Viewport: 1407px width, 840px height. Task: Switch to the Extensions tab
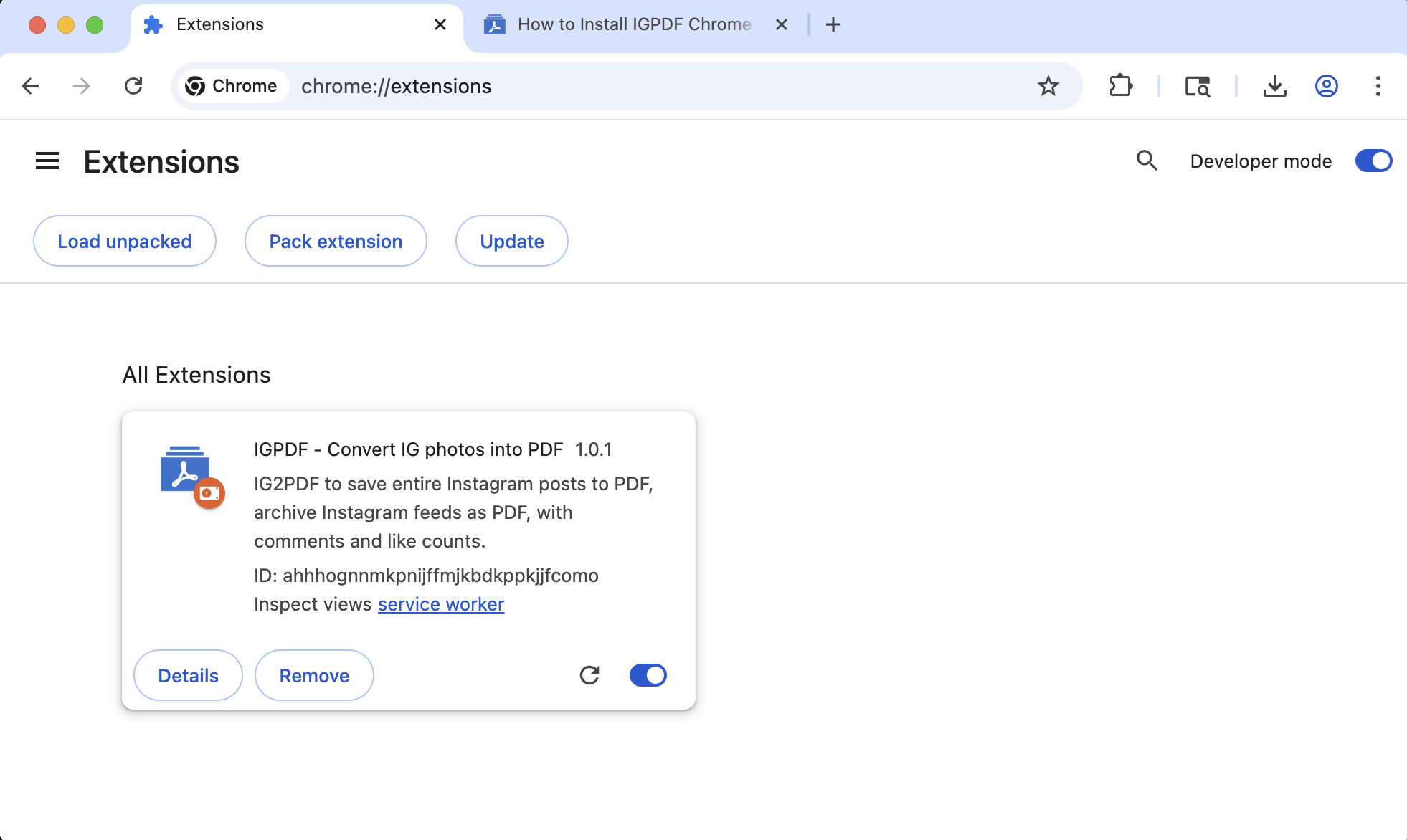(295, 25)
